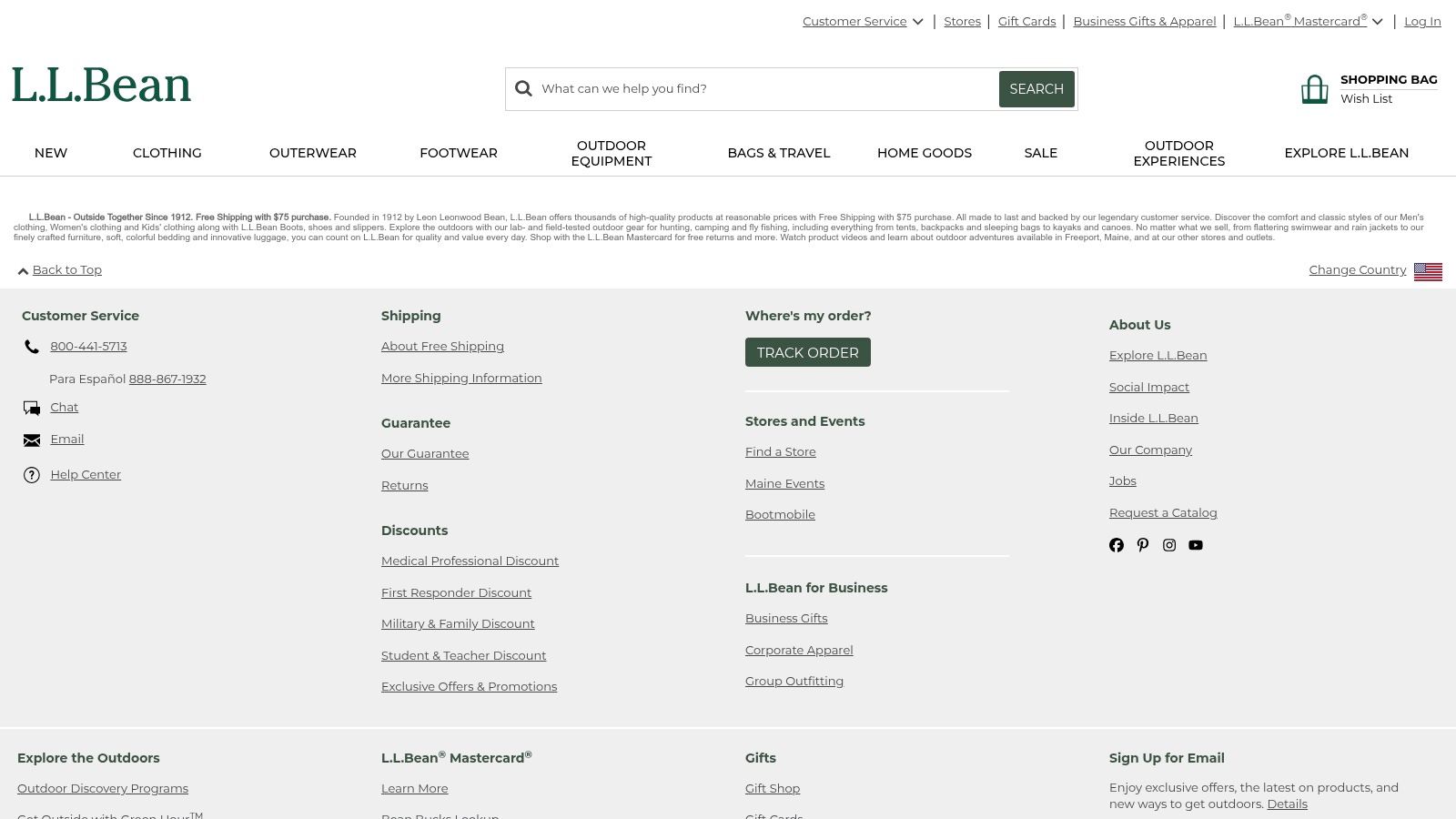Open First Responder Discount link
Viewport: 1456px width, 819px height.
tap(456, 593)
